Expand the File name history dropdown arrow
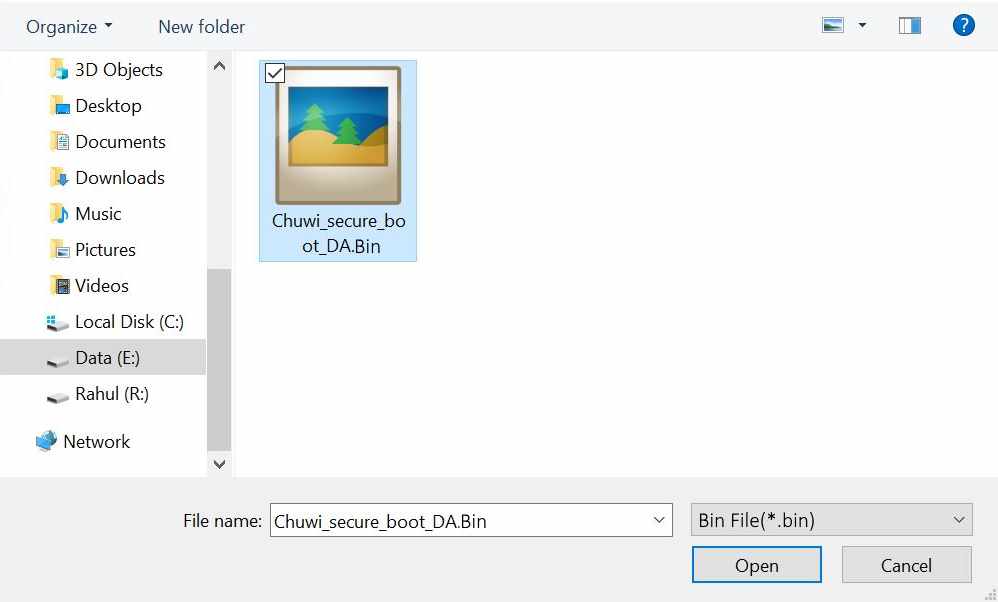Image resolution: width=998 pixels, height=602 pixels. click(x=659, y=520)
